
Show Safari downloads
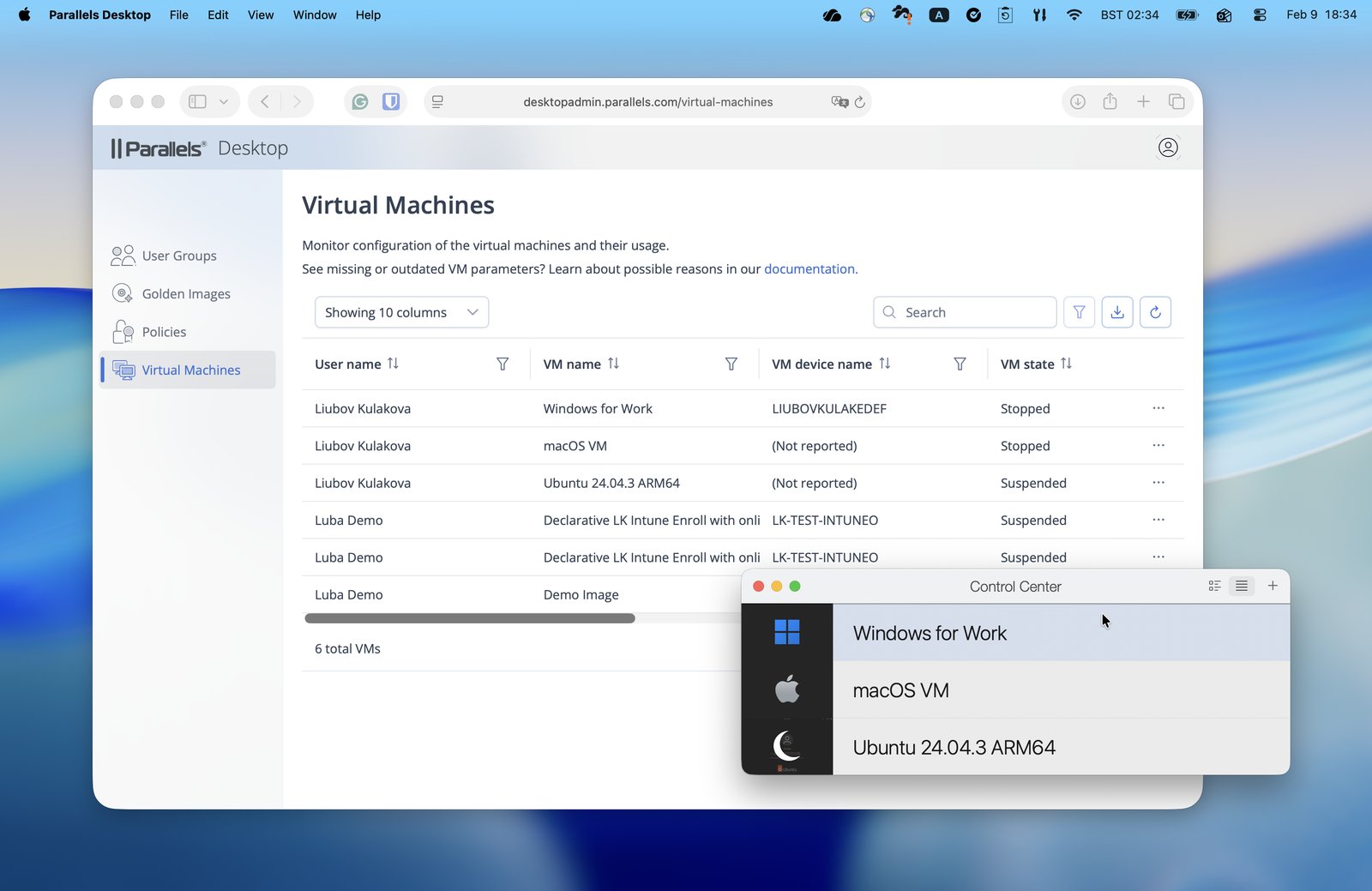[x=1078, y=102]
